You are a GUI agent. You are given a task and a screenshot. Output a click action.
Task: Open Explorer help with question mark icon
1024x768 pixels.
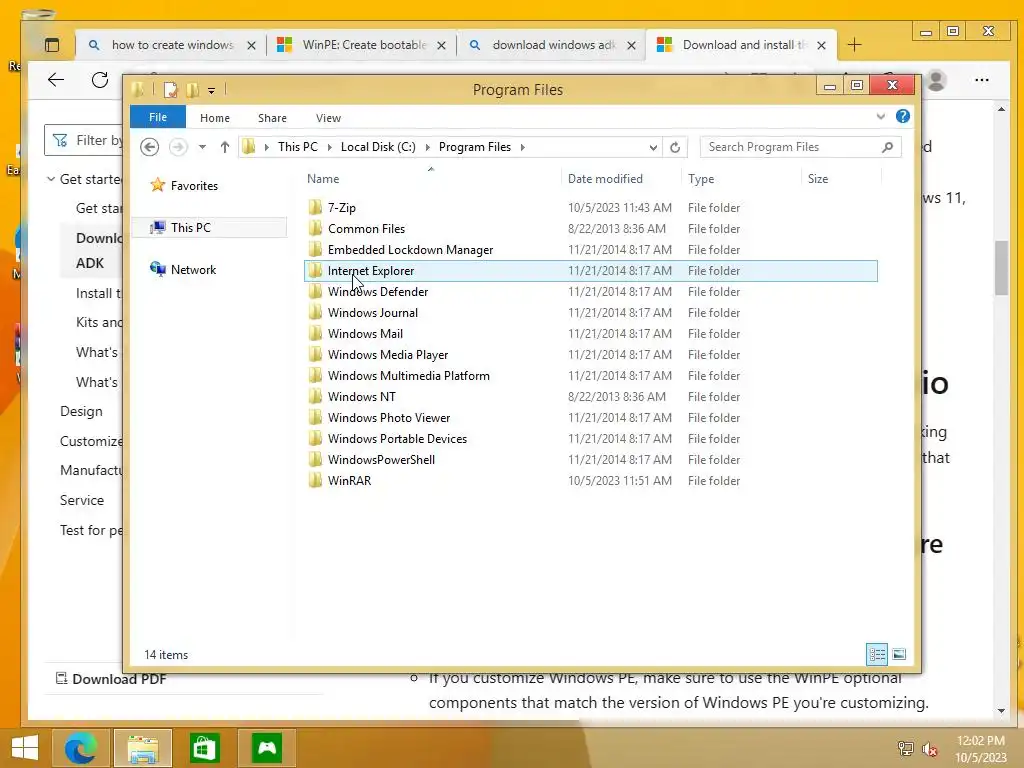[903, 116]
